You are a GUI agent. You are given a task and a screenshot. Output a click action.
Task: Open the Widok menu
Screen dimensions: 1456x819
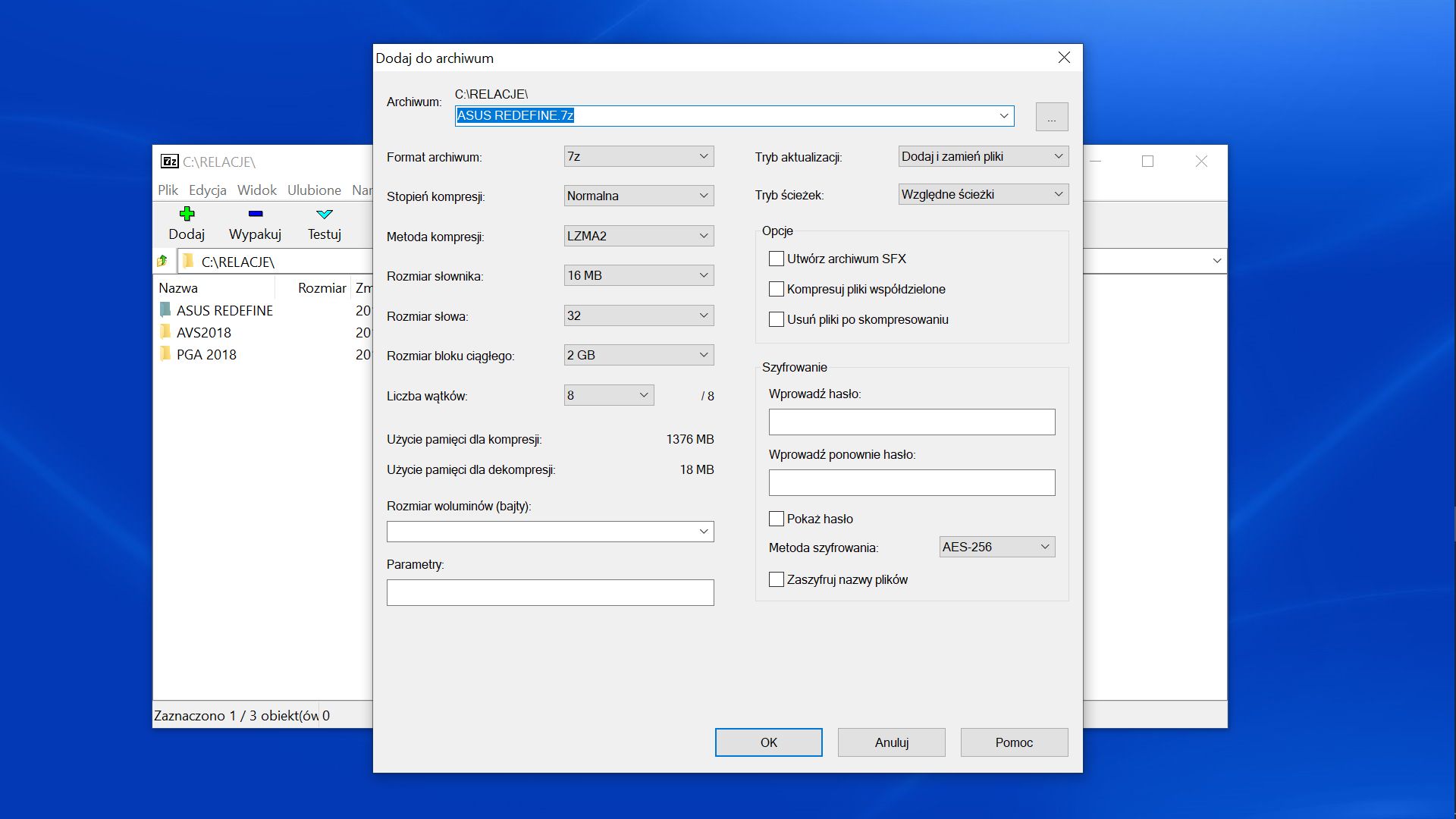pos(256,190)
